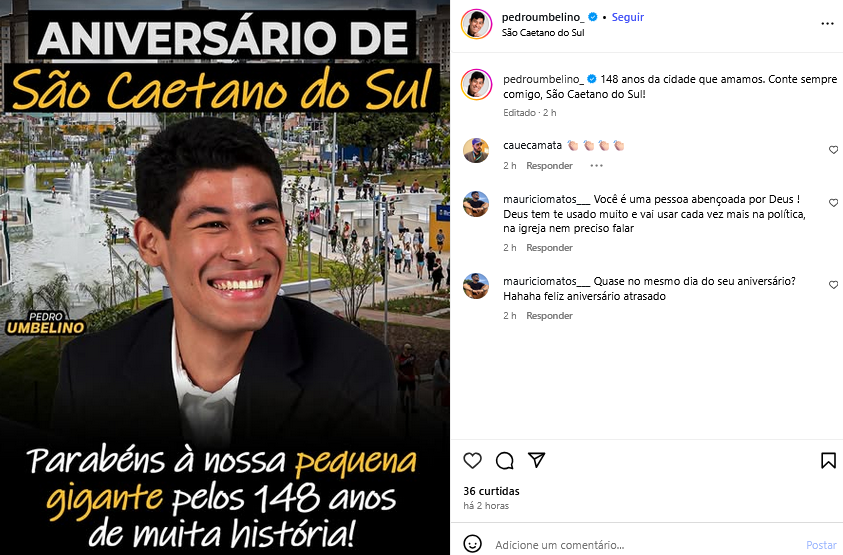The width and height of the screenshot is (843, 555).
Task: Open São Caetano do Sul location link
Action: click(543, 33)
